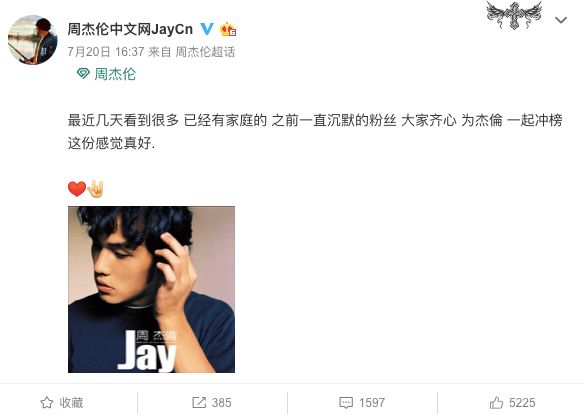Image resolution: width=584 pixels, height=419 pixels.
Task: Click the star favorite icon
Action: (47, 403)
